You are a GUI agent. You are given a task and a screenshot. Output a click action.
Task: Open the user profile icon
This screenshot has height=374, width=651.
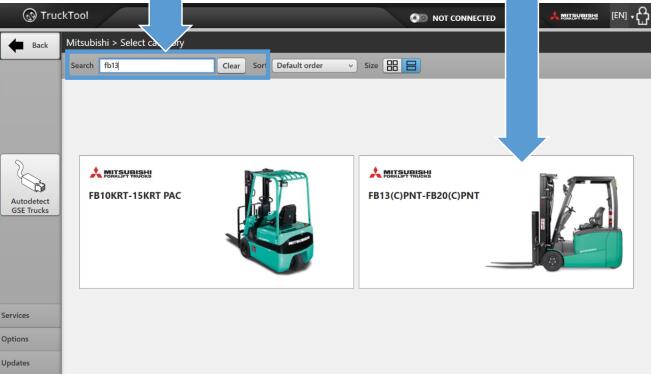tap(643, 16)
